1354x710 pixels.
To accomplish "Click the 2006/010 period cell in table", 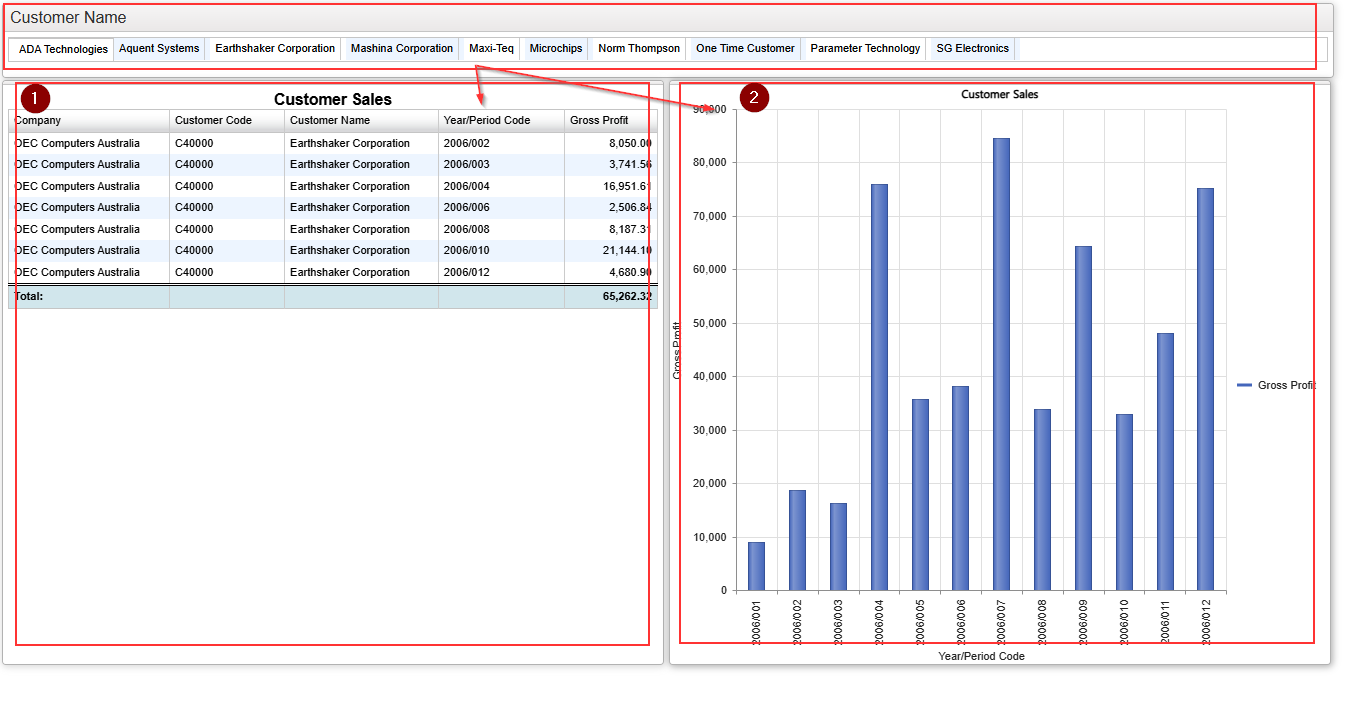I will (501, 251).
